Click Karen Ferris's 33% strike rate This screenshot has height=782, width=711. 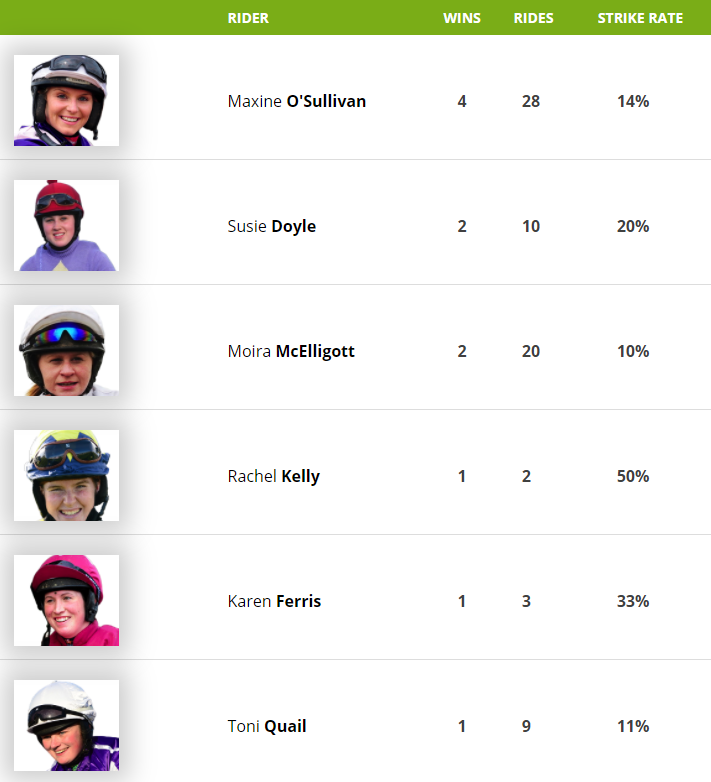click(x=633, y=601)
